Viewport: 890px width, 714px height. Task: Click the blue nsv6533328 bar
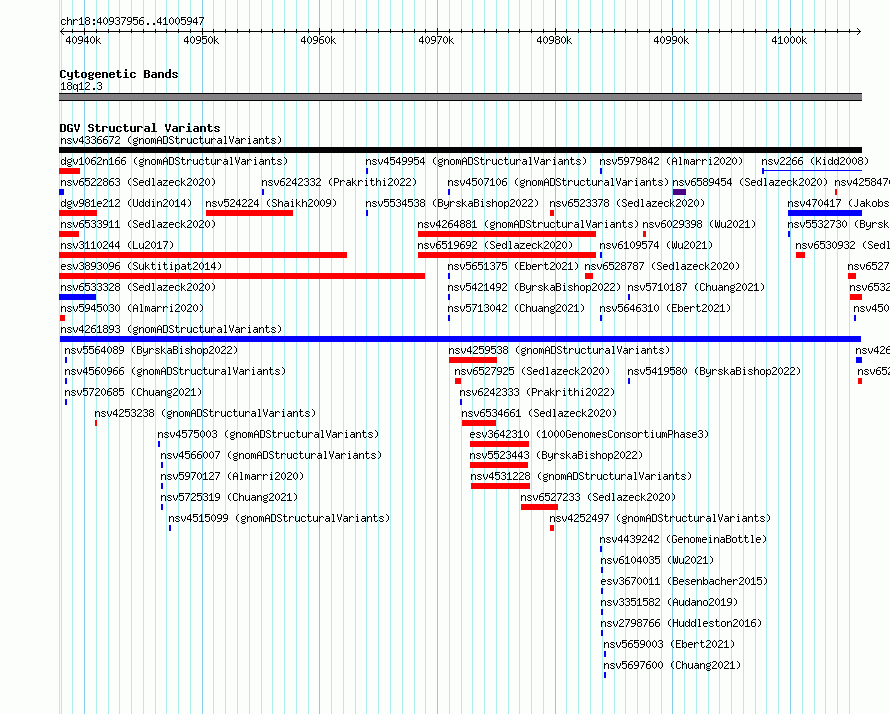click(x=78, y=297)
